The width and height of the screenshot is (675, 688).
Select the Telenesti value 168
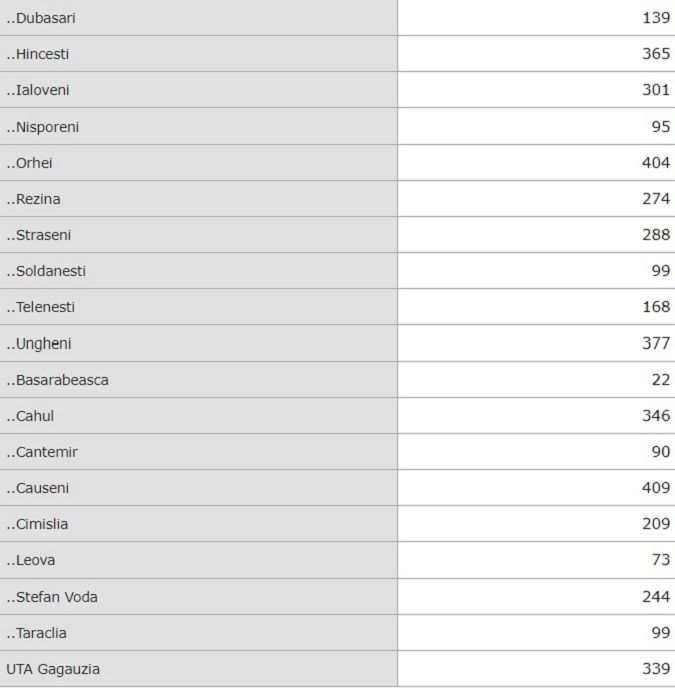point(656,307)
